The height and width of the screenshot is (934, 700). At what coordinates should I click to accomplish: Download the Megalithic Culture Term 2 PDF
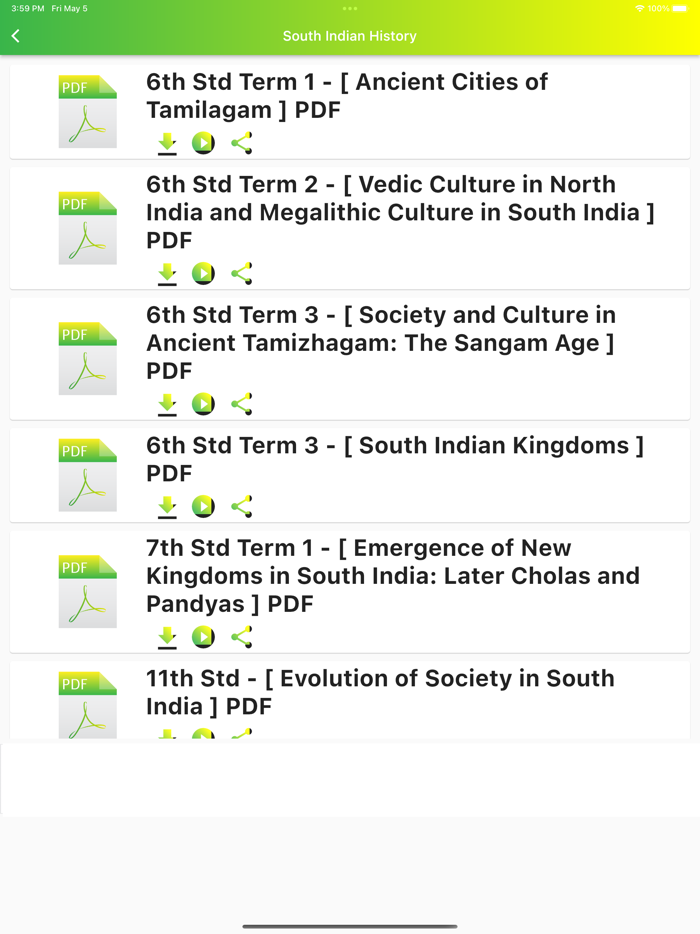coord(167,273)
